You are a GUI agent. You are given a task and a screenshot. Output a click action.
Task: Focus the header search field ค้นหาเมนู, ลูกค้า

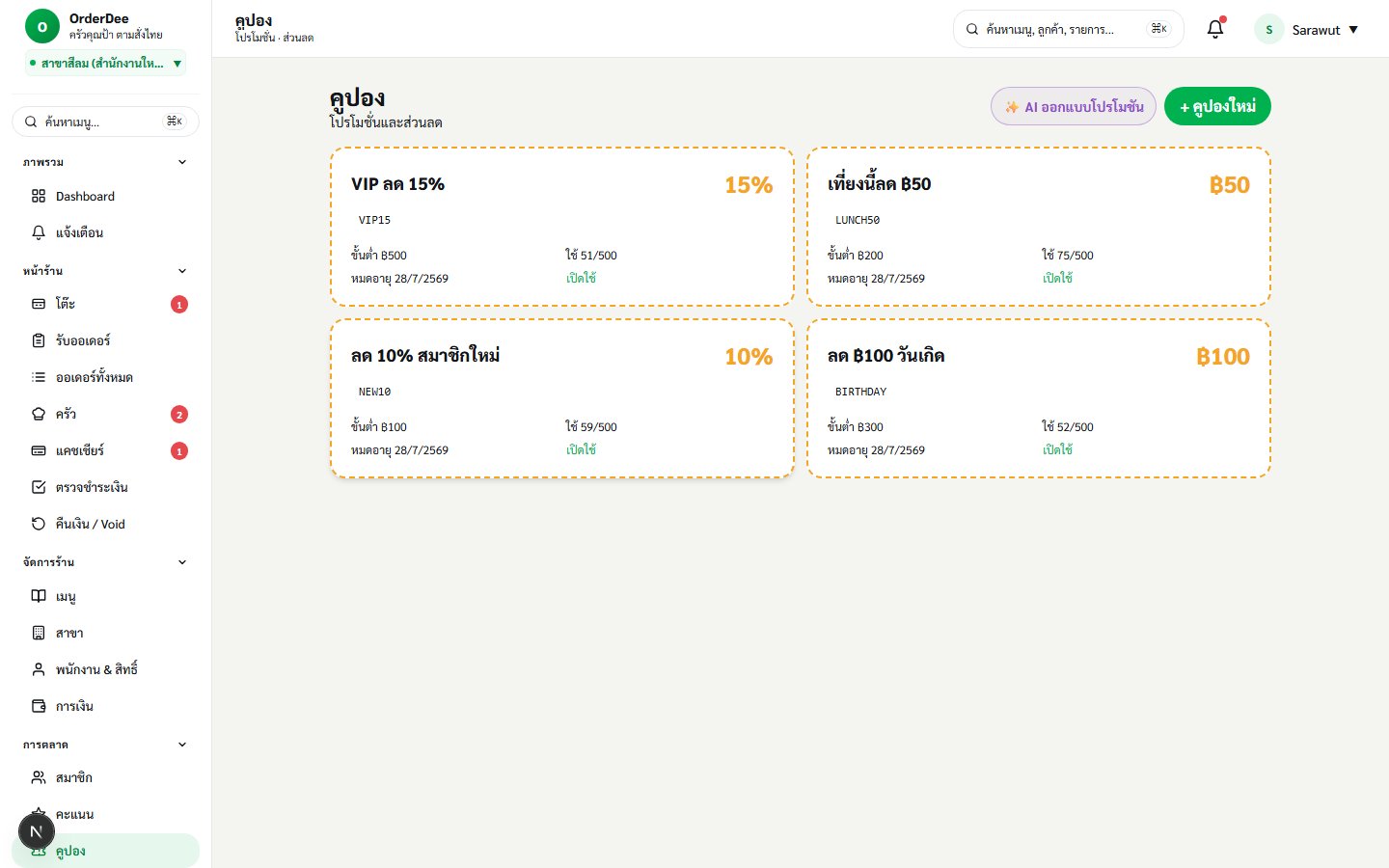1068,29
